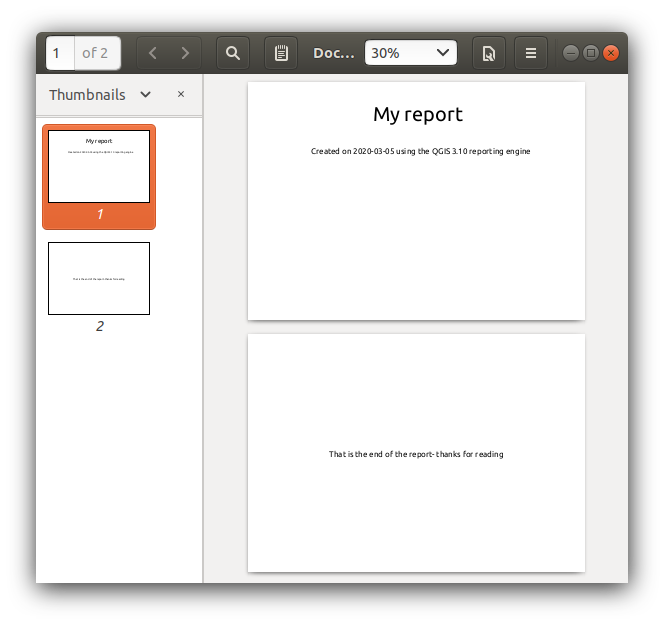Image resolution: width=666 pixels, height=625 pixels.
Task: Click the "My report" heading on page one
Action: tap(417, 114)
